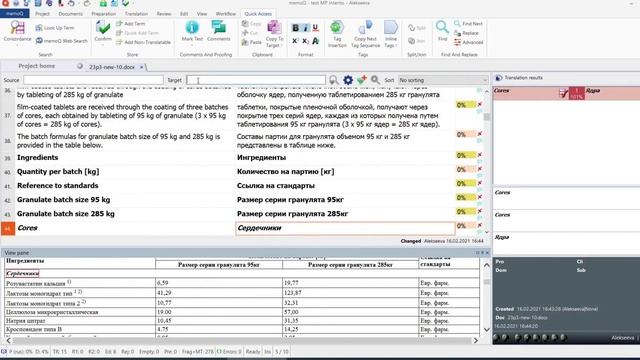Apply italic formatting
Screen dimensions: 640x360
coord(305,28)
